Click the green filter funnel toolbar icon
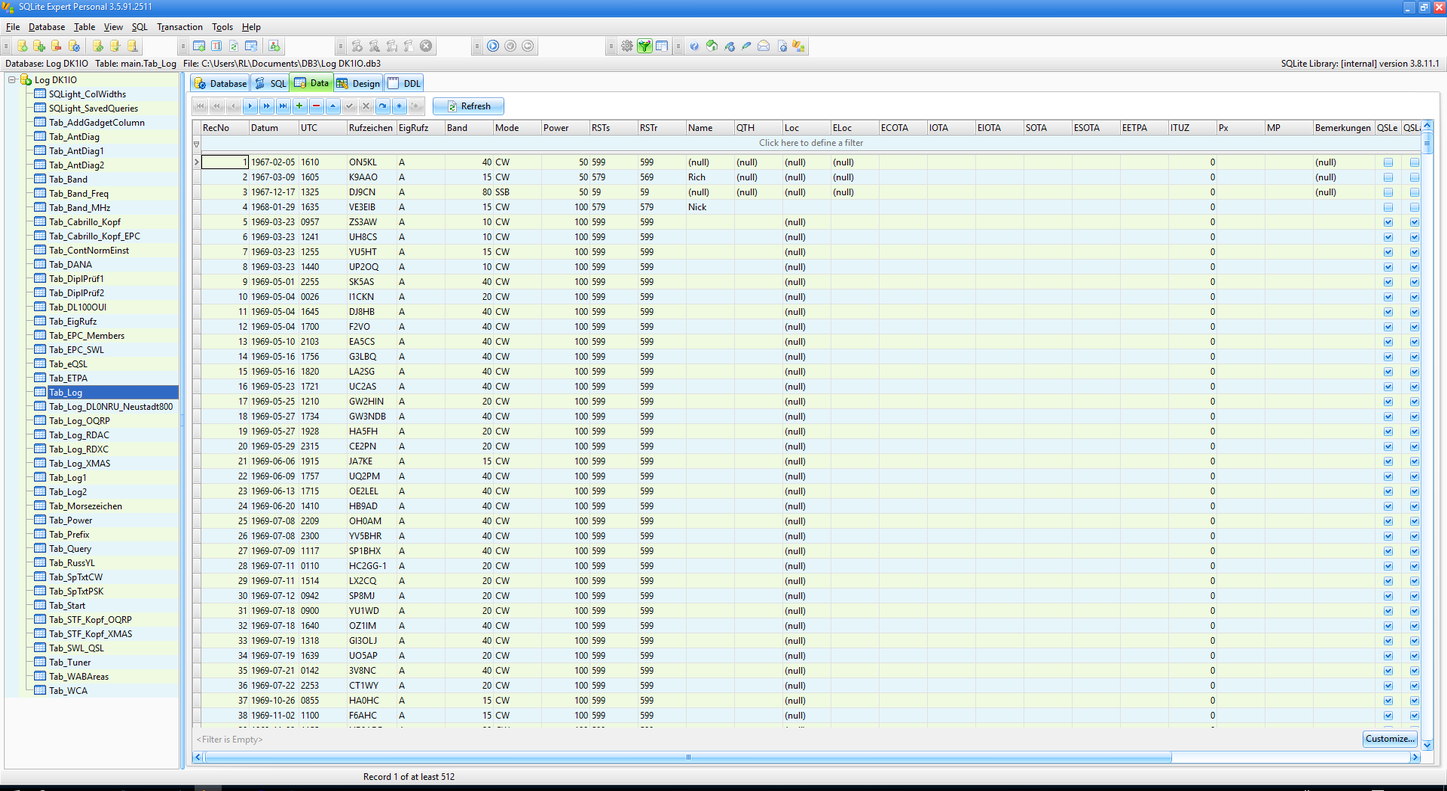 pyautogui.click(x=645, y=46)
